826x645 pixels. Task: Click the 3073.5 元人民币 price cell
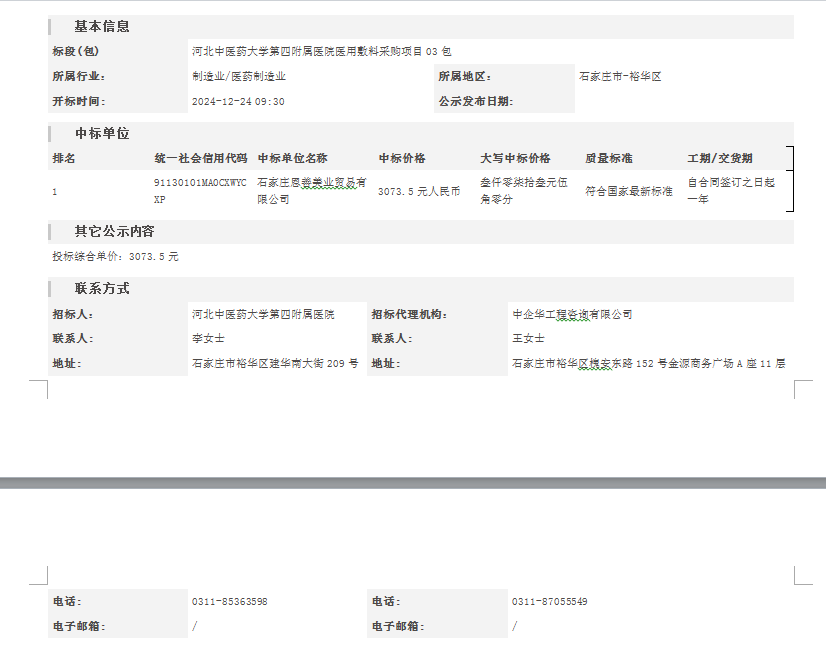[419, 192]
